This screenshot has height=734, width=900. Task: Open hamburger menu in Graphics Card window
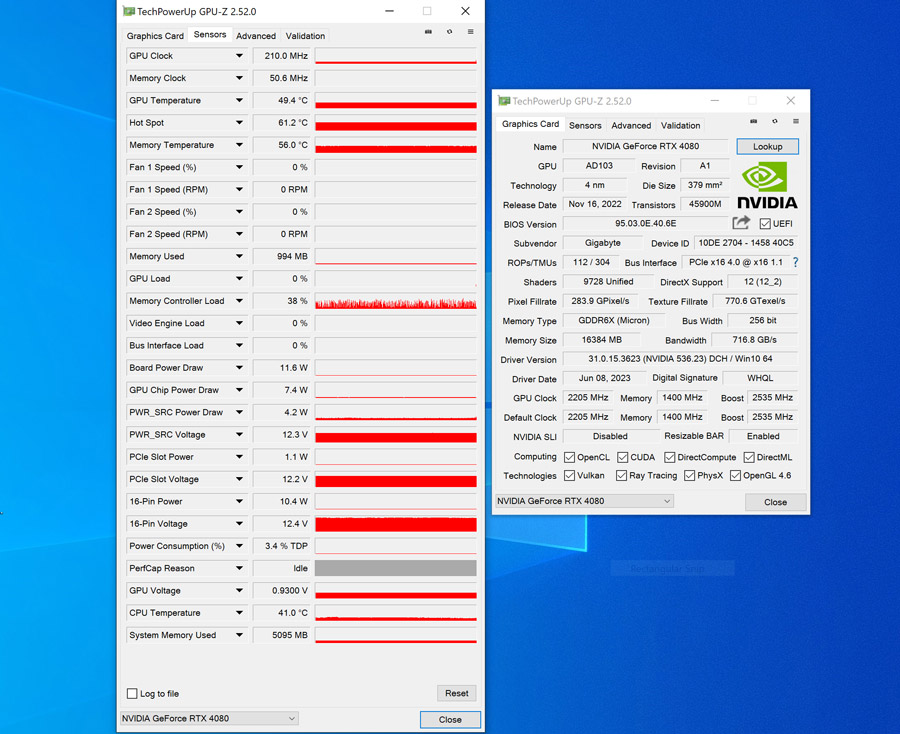coord(796,121)
